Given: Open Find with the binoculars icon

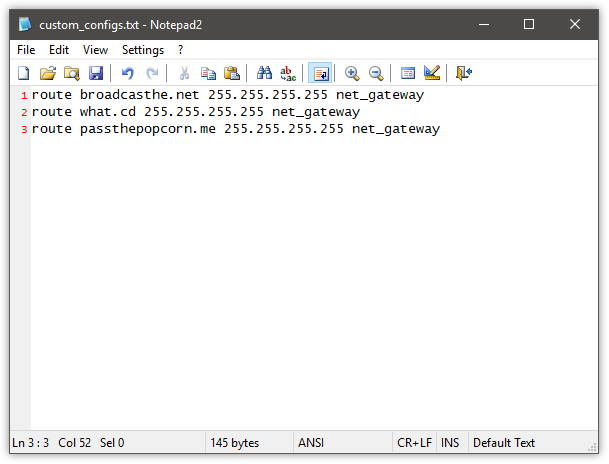Looking at the screenshot, I should 264,73.
